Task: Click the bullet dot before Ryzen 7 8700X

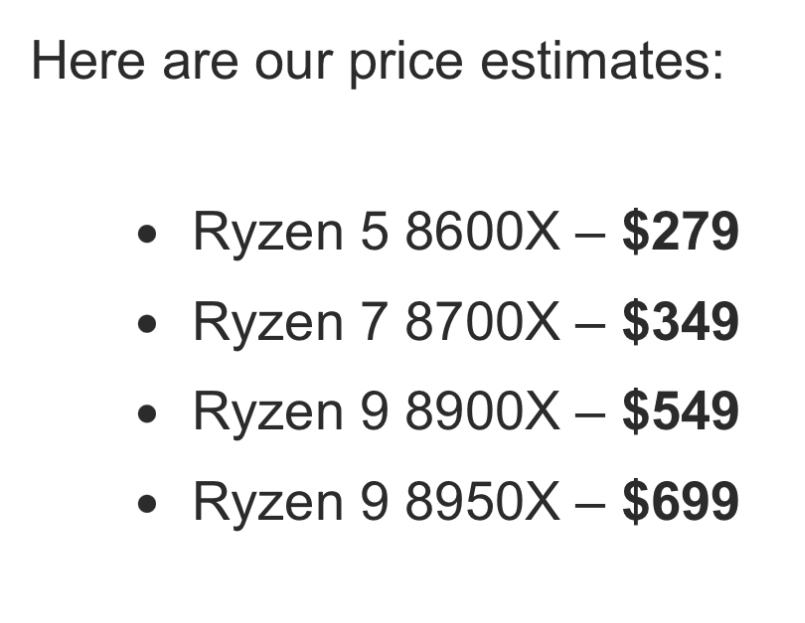Action: click(148, 324)
